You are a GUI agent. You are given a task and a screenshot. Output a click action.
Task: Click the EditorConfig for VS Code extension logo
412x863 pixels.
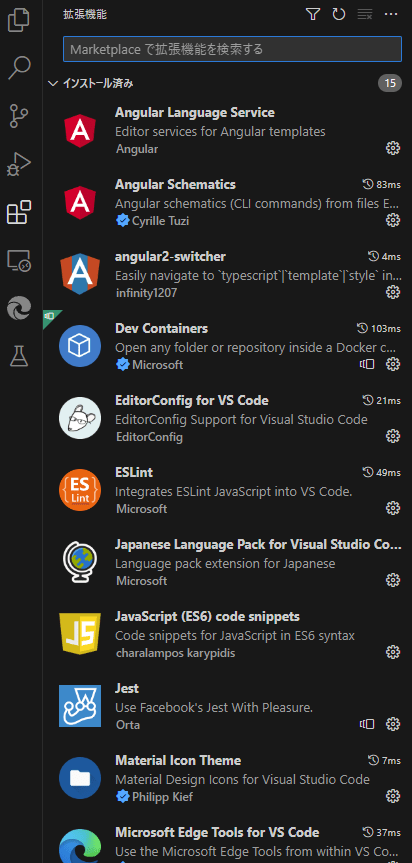click(80, 418)
